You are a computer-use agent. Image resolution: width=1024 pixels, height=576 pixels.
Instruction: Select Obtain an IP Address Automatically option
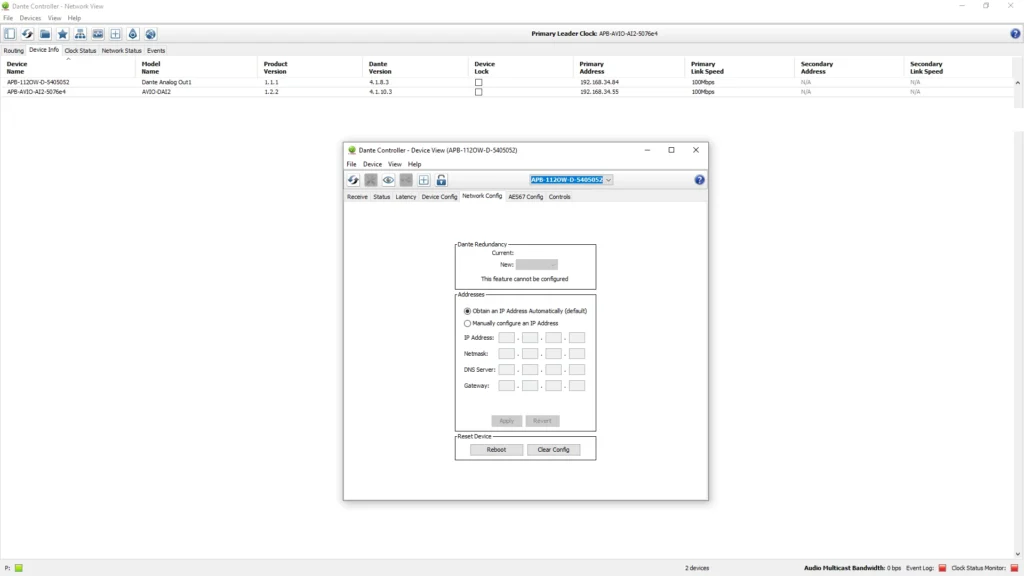coord(467,312)
